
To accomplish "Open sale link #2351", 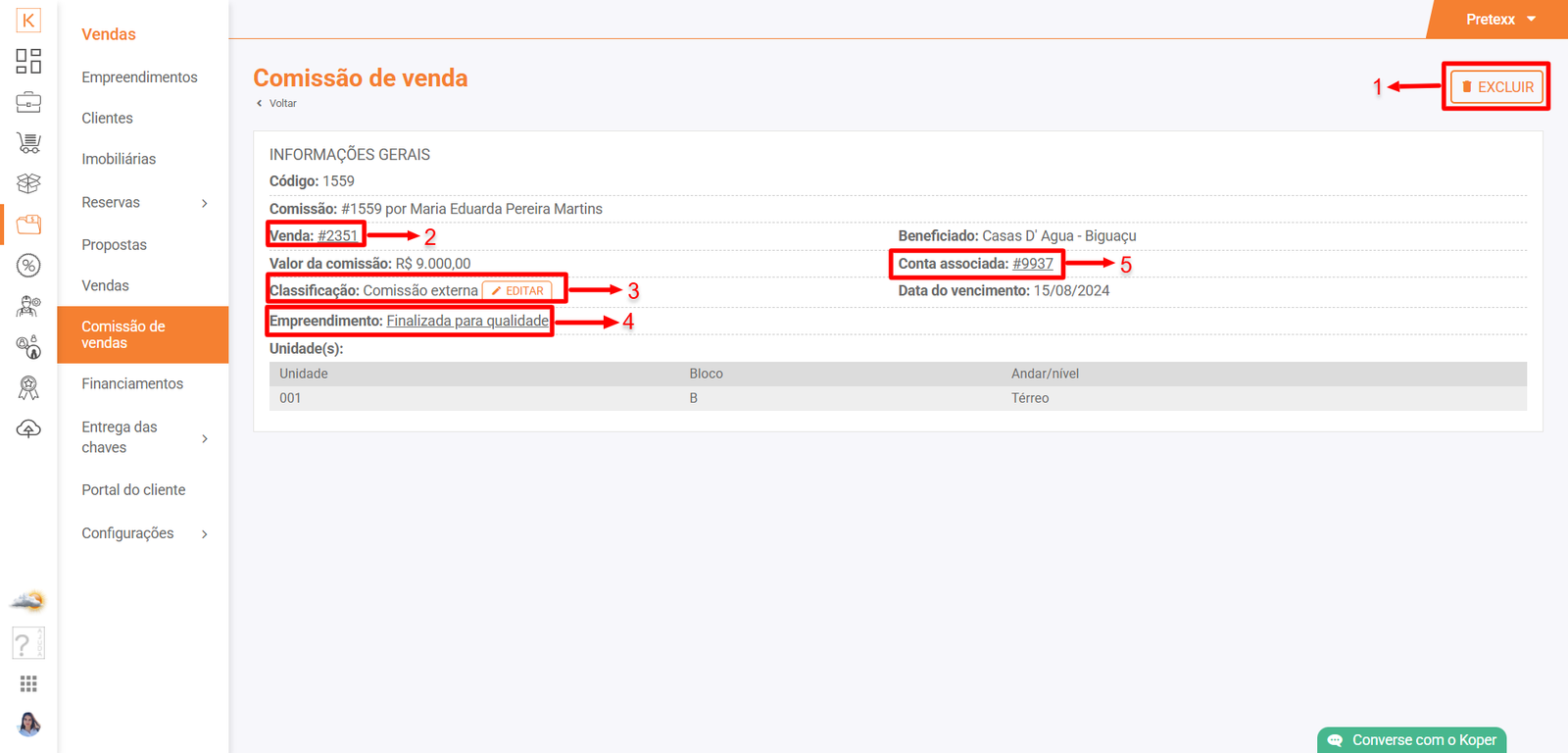I will [x=337, y=236].
